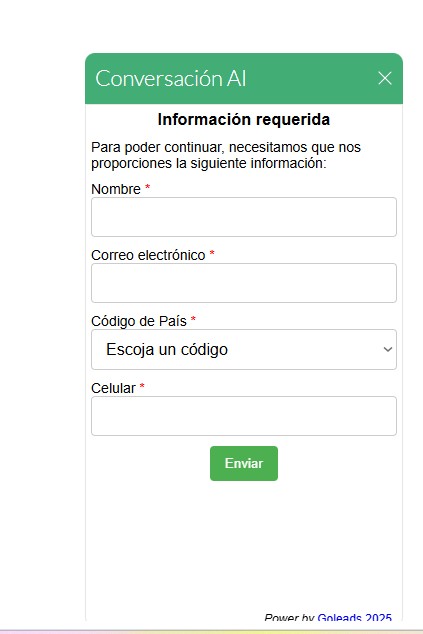This screenshot has width=423, height=634.
Task: Click the Correo electrónico label
Action: [148, 256]
